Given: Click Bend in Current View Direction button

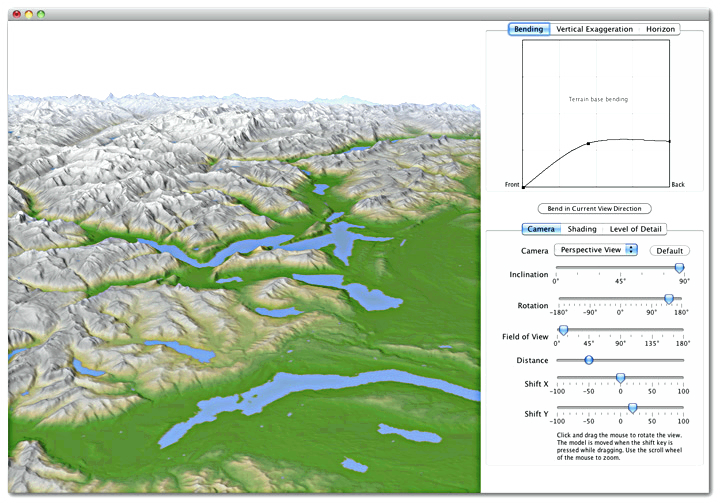Looking at the screenshot, I should point(594,209).
